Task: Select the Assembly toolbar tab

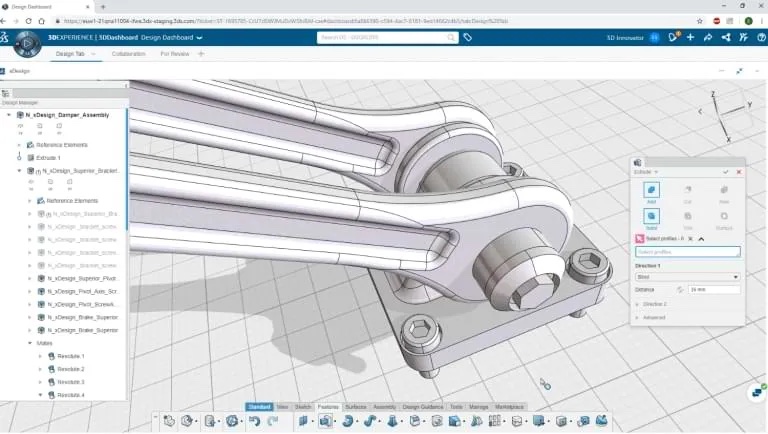Action: click(x=384, y=407)
